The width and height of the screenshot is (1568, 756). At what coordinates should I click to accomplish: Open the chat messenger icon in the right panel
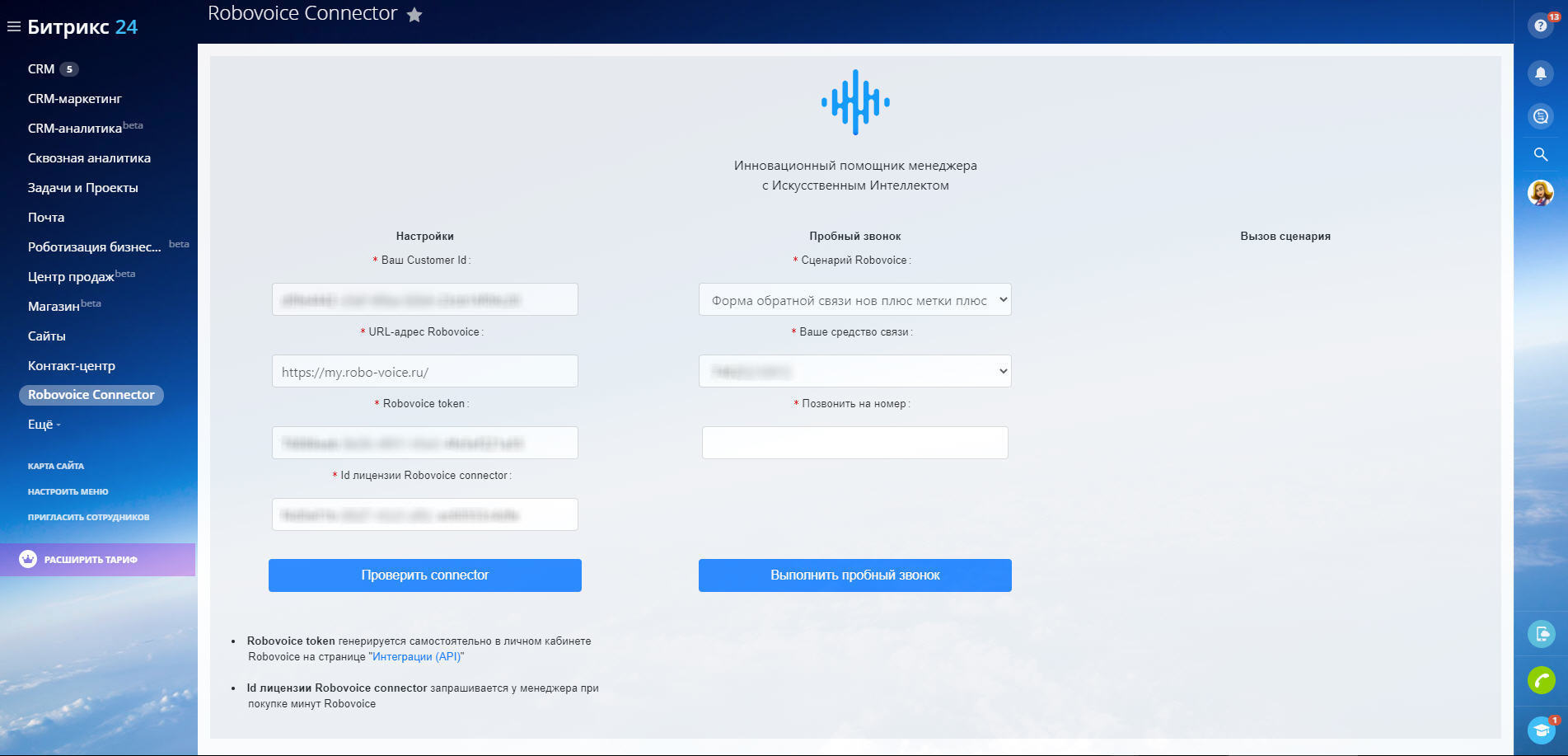pyautogui.click(x=1540, y=116)
